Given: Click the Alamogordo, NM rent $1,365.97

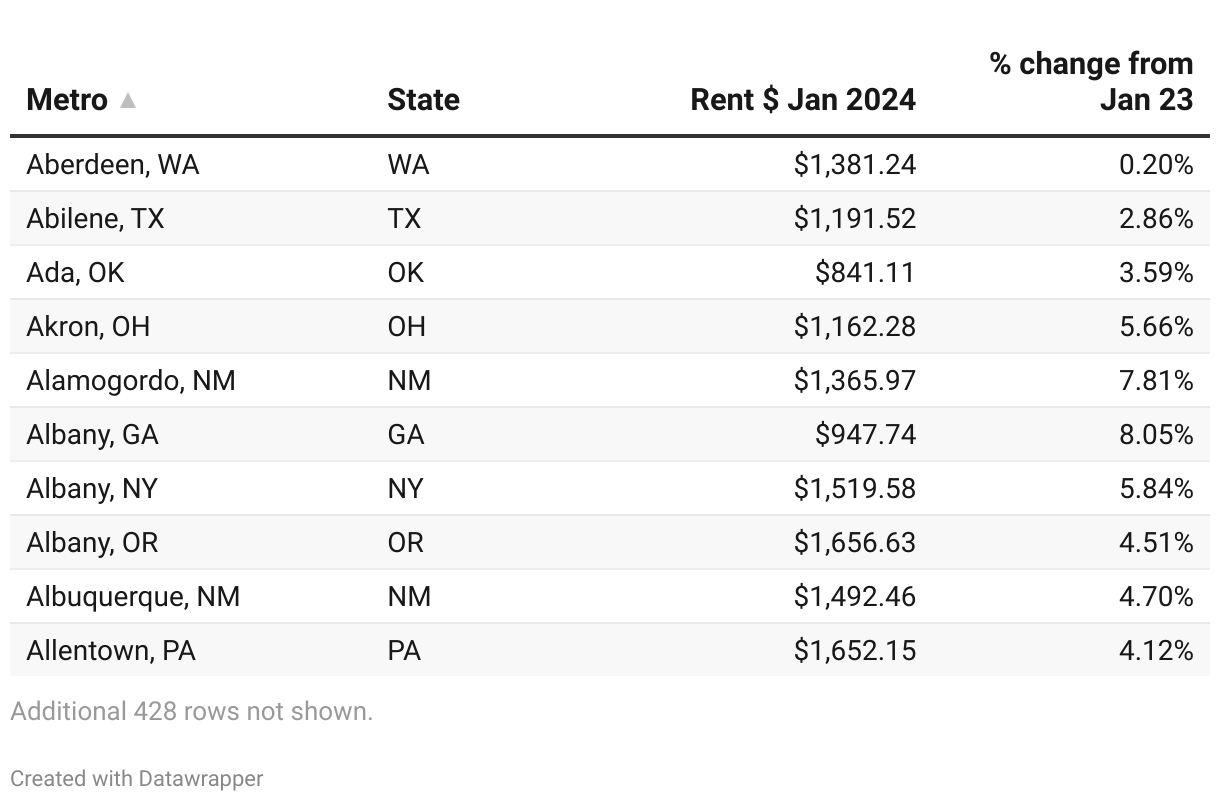Looking at the screenshot, I should pos(855,380).
